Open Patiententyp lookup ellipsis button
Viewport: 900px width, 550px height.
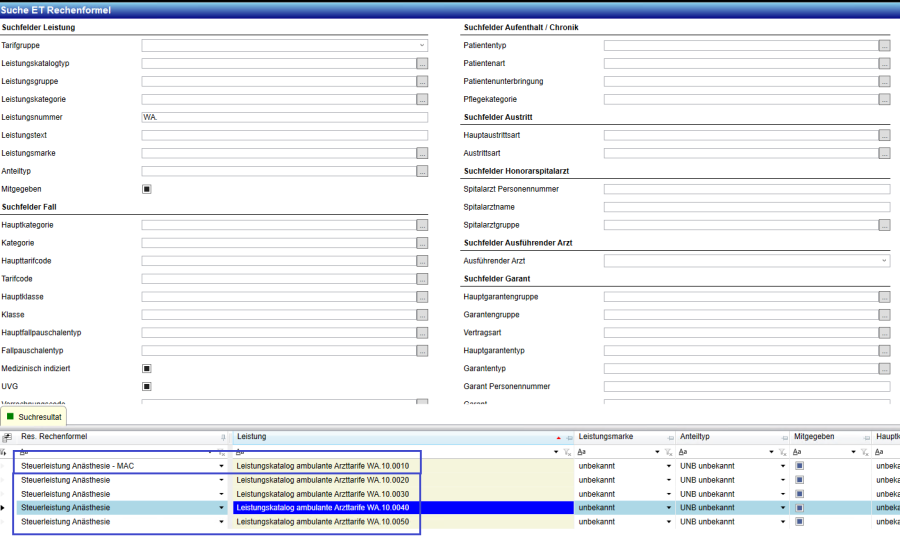pyautogui.click(x=884, y=46)
